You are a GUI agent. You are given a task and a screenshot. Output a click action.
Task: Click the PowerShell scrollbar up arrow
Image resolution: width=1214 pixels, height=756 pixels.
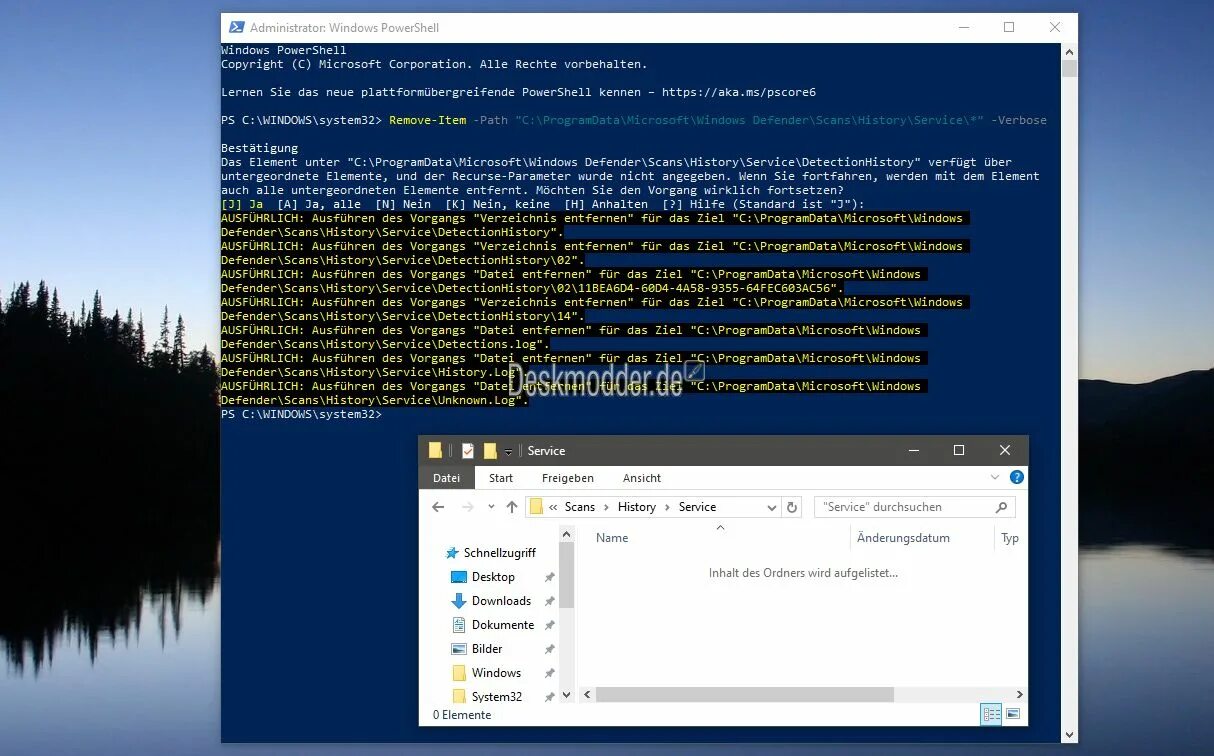click(x=1069, y=51)
